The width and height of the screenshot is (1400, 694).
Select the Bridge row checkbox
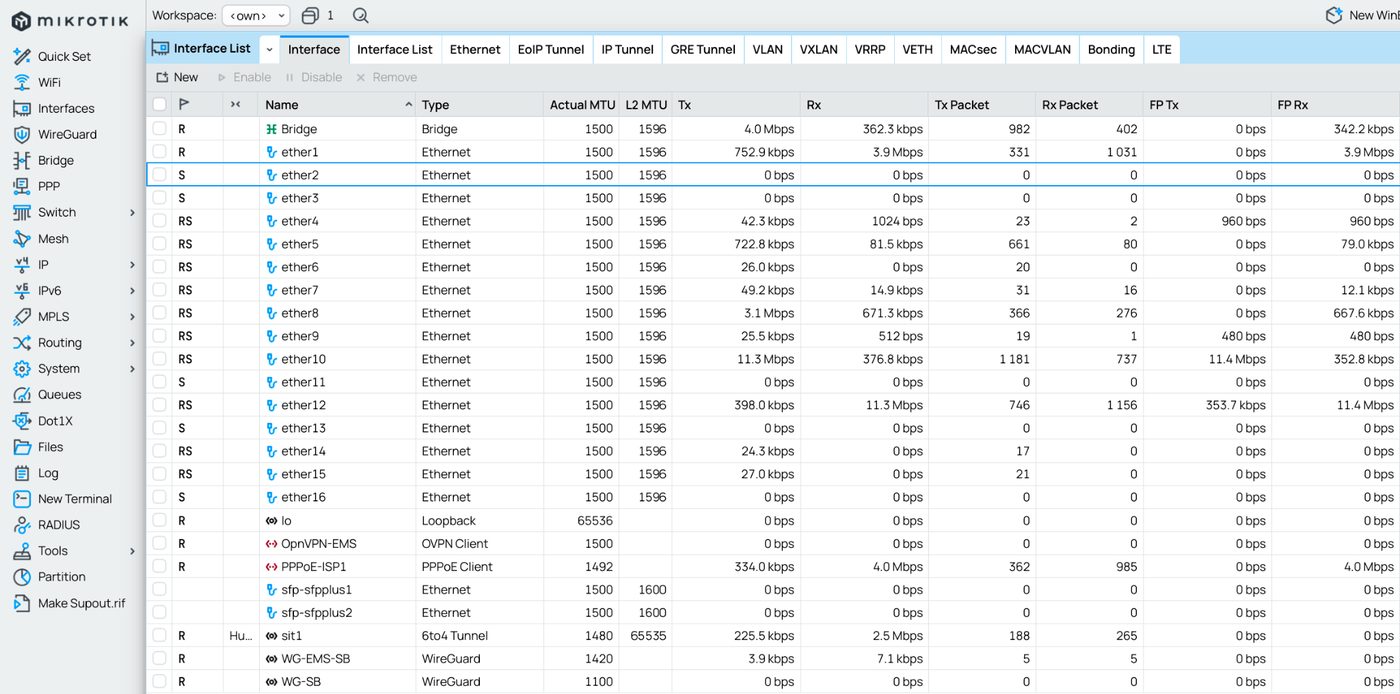pos(160,129)
